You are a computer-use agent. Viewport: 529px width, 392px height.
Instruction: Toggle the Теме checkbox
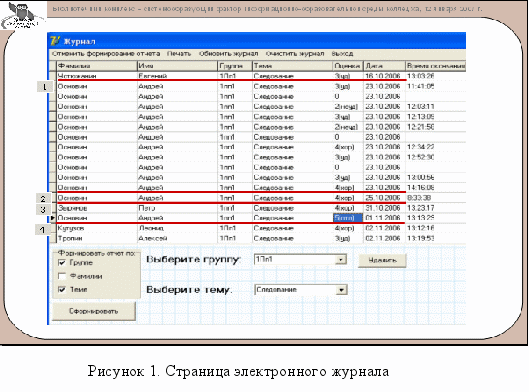62,289
